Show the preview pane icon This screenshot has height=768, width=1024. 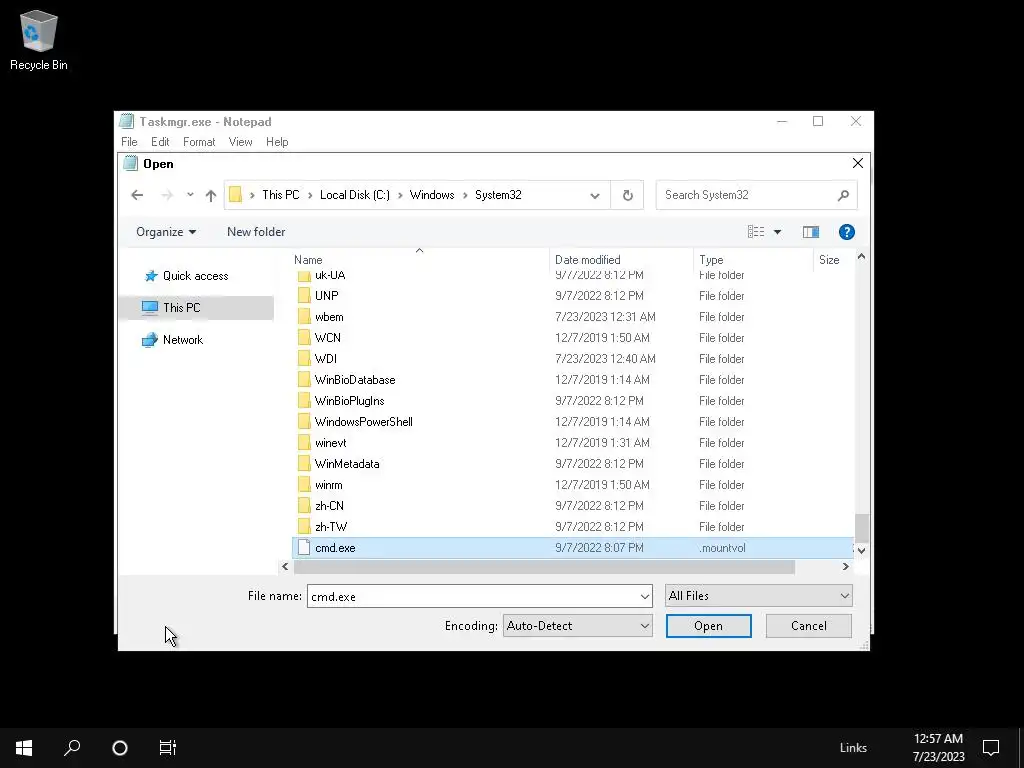(810, 232)
